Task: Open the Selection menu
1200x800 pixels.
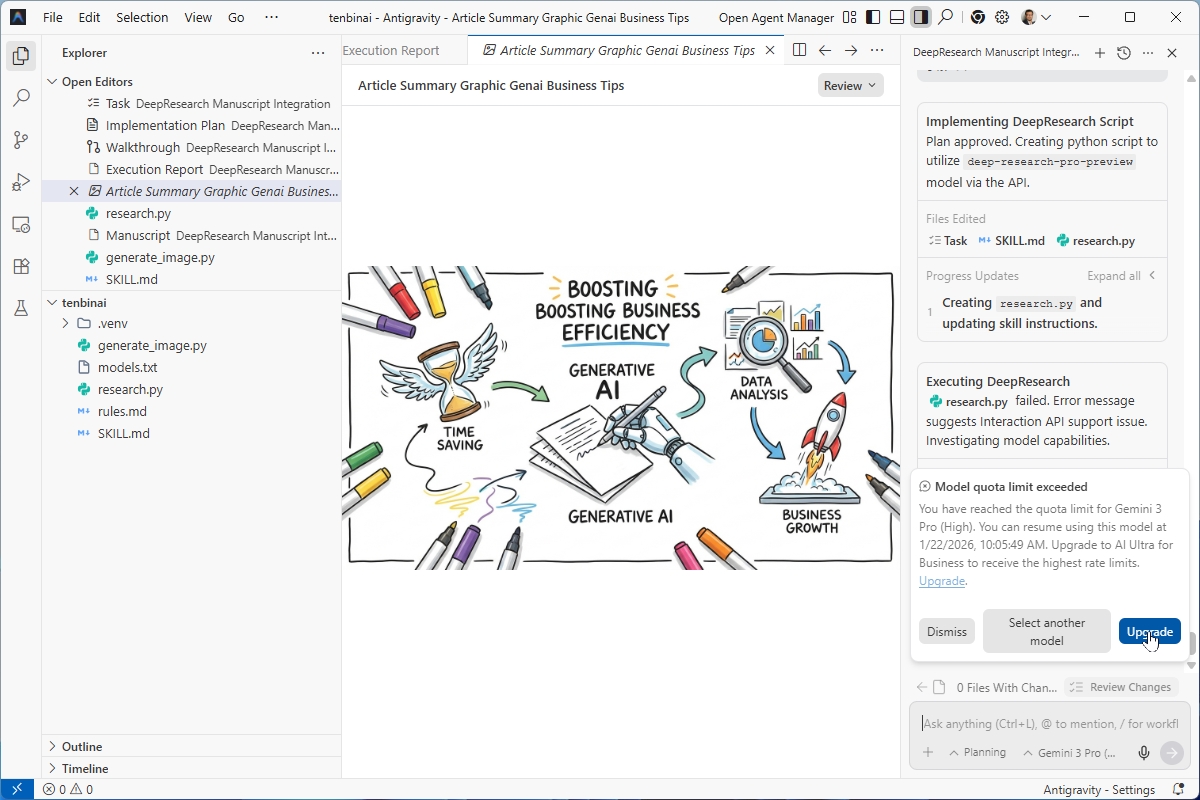Action: pyautogui.click(x=142, y=18)
